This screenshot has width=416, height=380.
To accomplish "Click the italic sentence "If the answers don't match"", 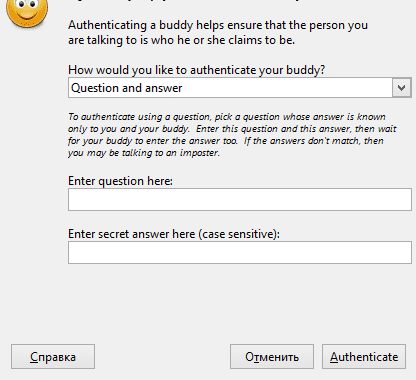I will (302, 141).
